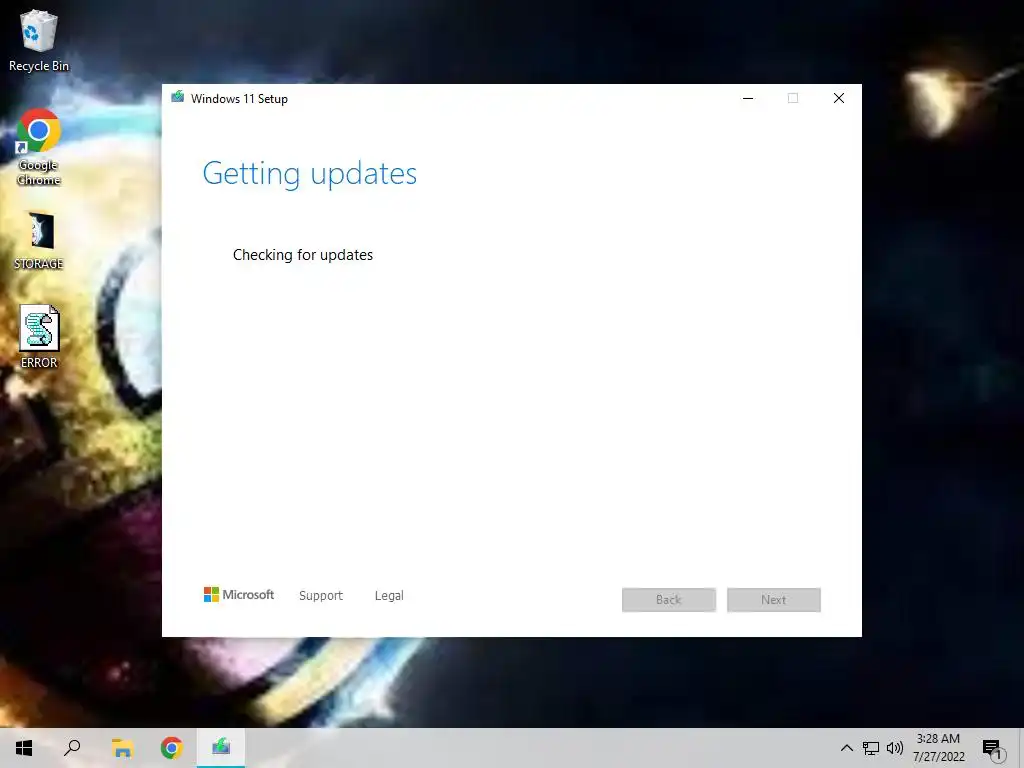Screen dimensions: 1024x768
Task: Open the Action Center notifications icon
Action: point(994,749)
